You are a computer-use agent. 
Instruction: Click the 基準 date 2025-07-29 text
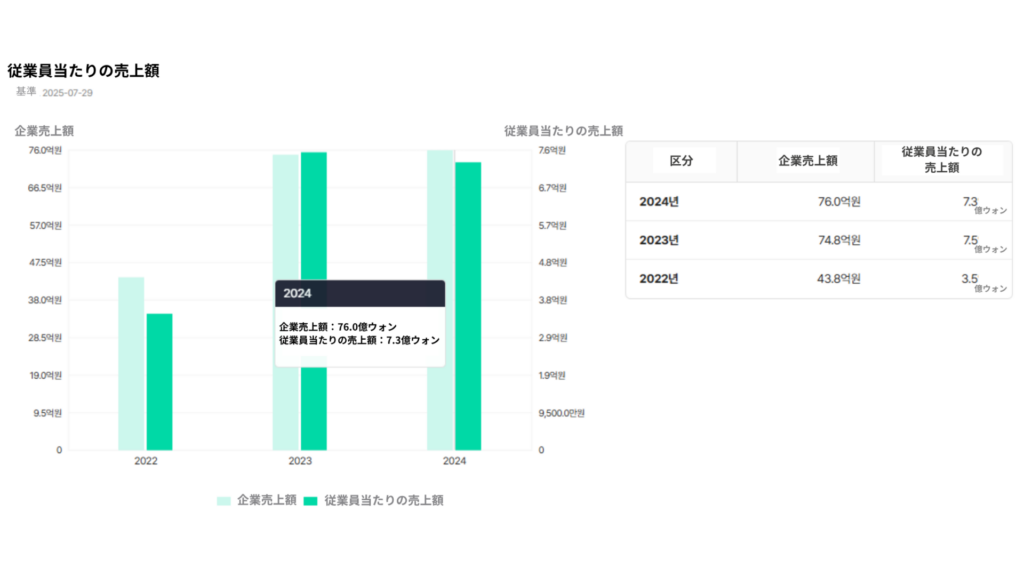[x=67, y=92]
